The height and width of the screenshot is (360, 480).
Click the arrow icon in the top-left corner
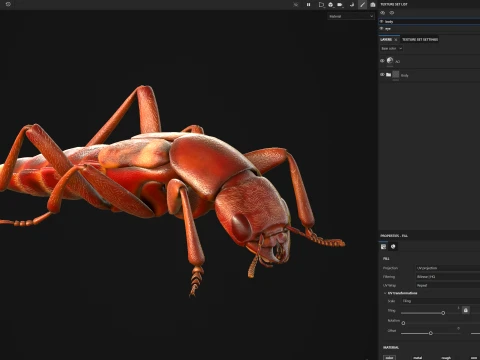point(8,4)
